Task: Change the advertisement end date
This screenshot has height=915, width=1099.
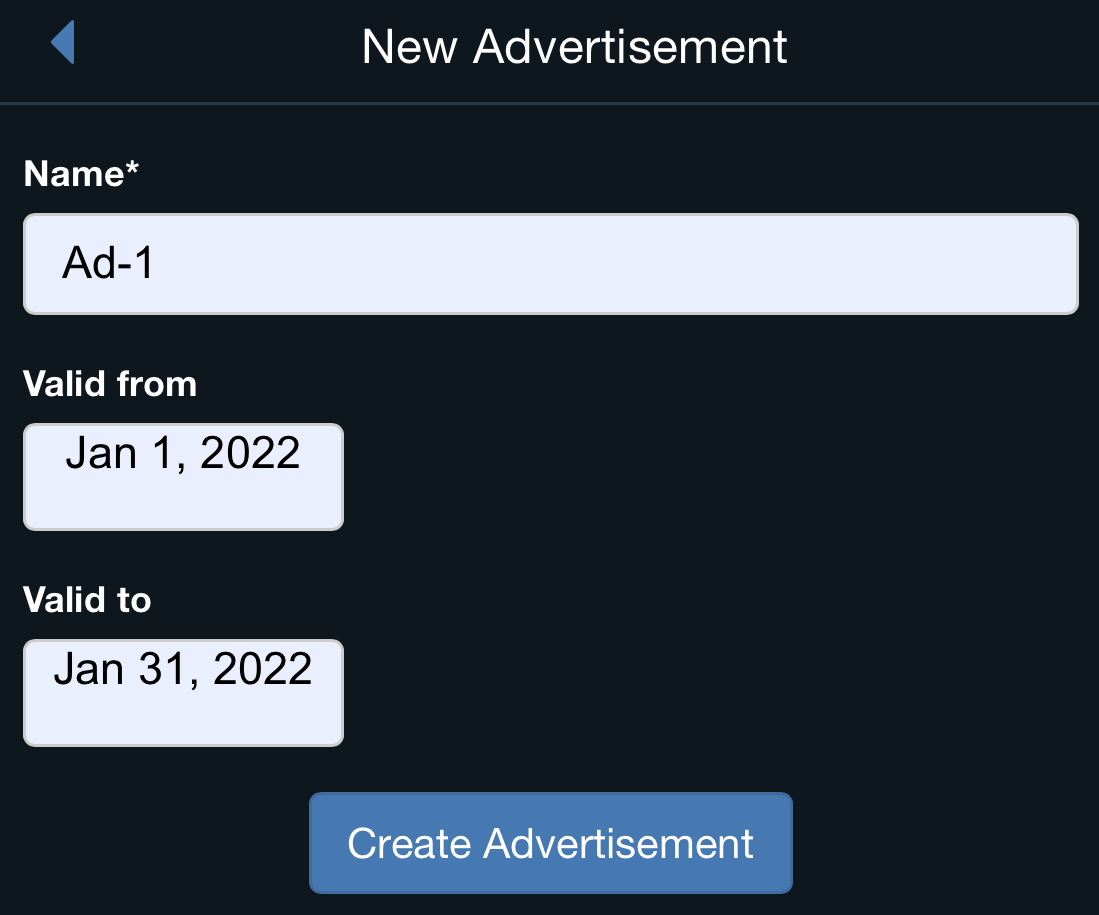Action: (x=183, y=693)
